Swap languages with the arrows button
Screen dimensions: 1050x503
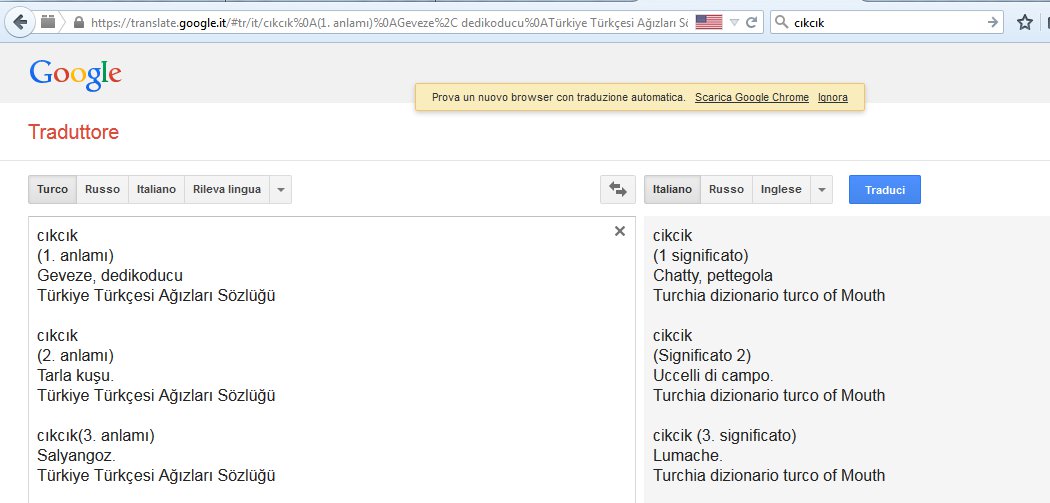click(617, 190)
